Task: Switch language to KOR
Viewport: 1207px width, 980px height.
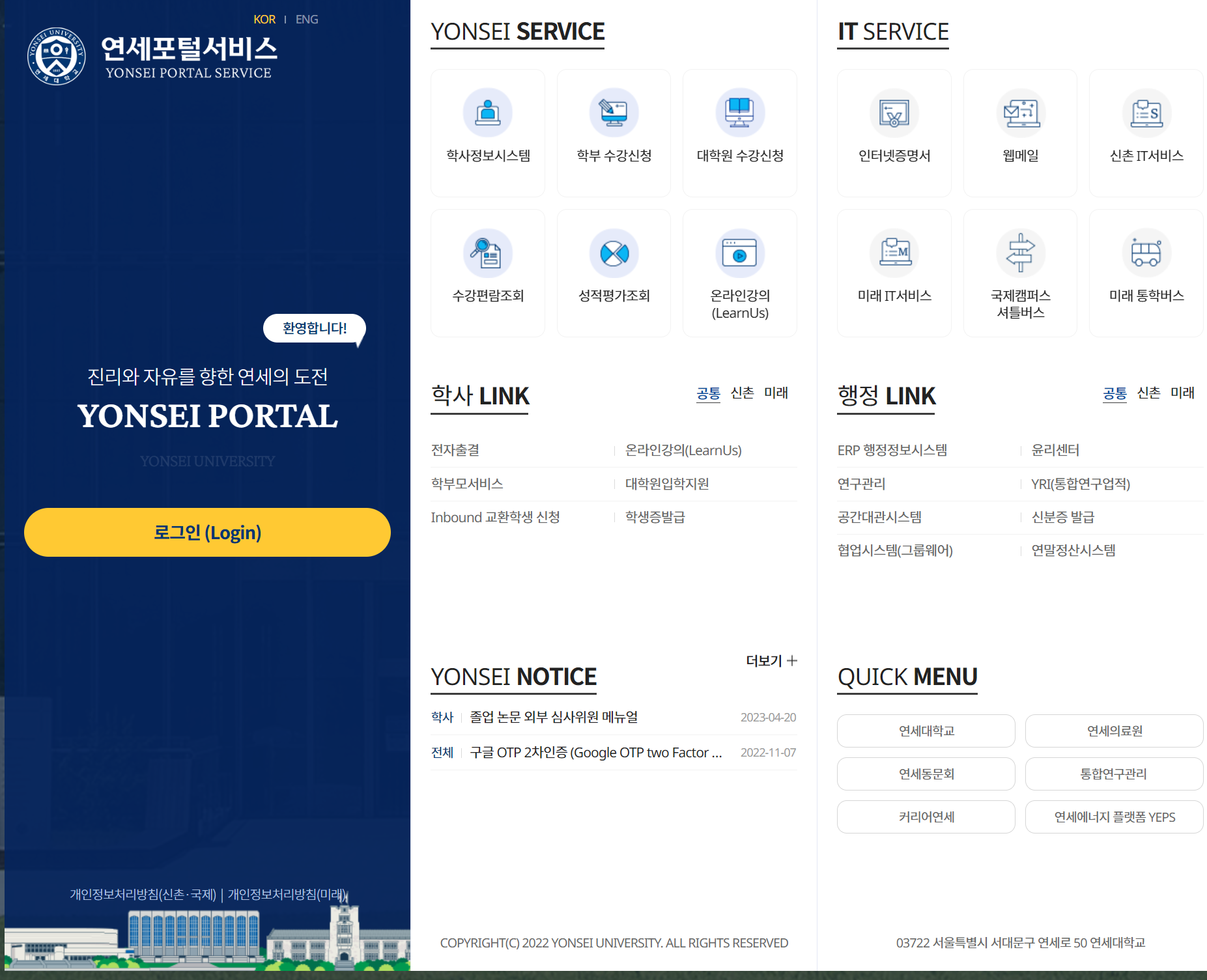Action: pyautogui.click(x=264, y=19)
